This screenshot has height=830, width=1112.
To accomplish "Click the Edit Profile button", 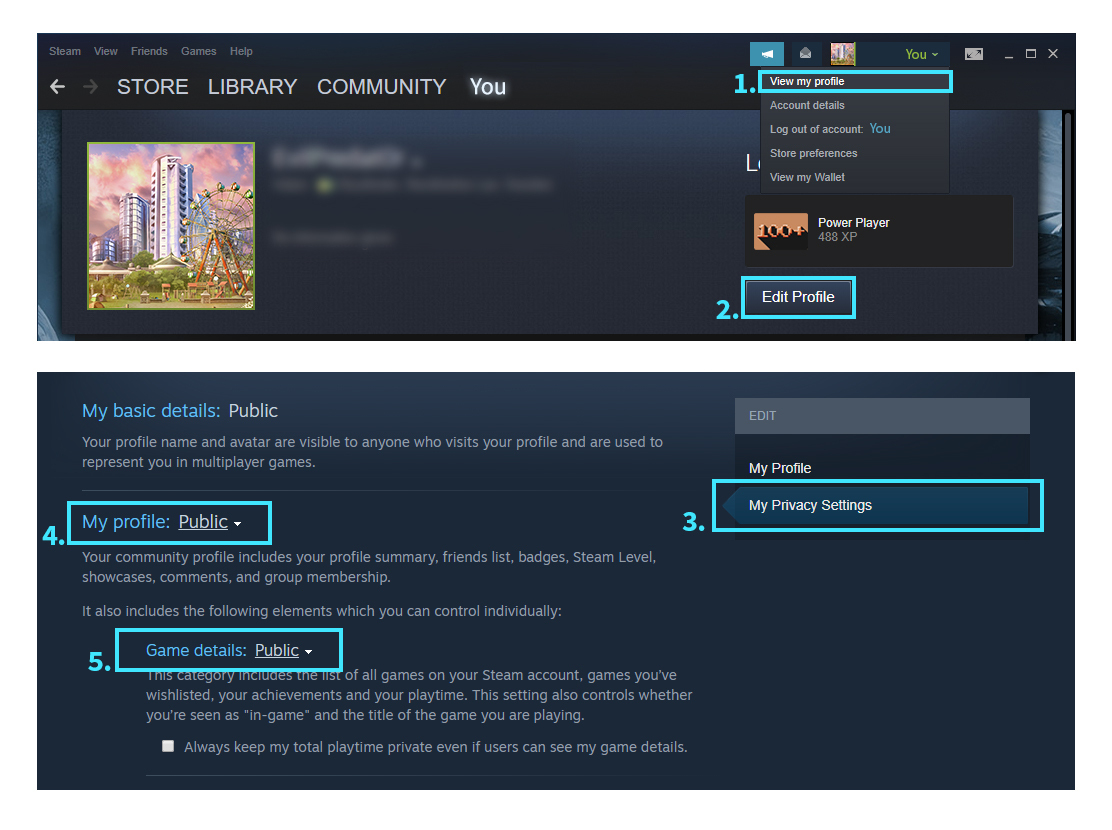I will pyautogui.click(x=798, y=297).
